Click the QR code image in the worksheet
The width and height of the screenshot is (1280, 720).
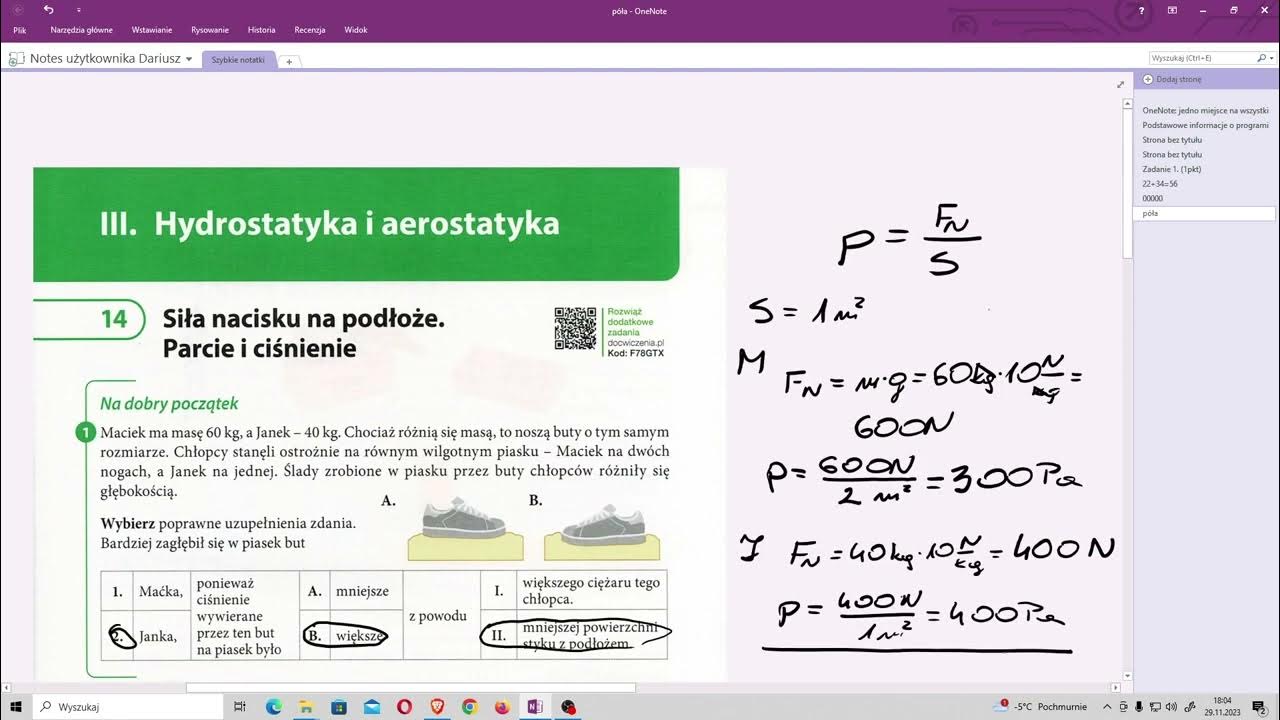click(575, 328)
